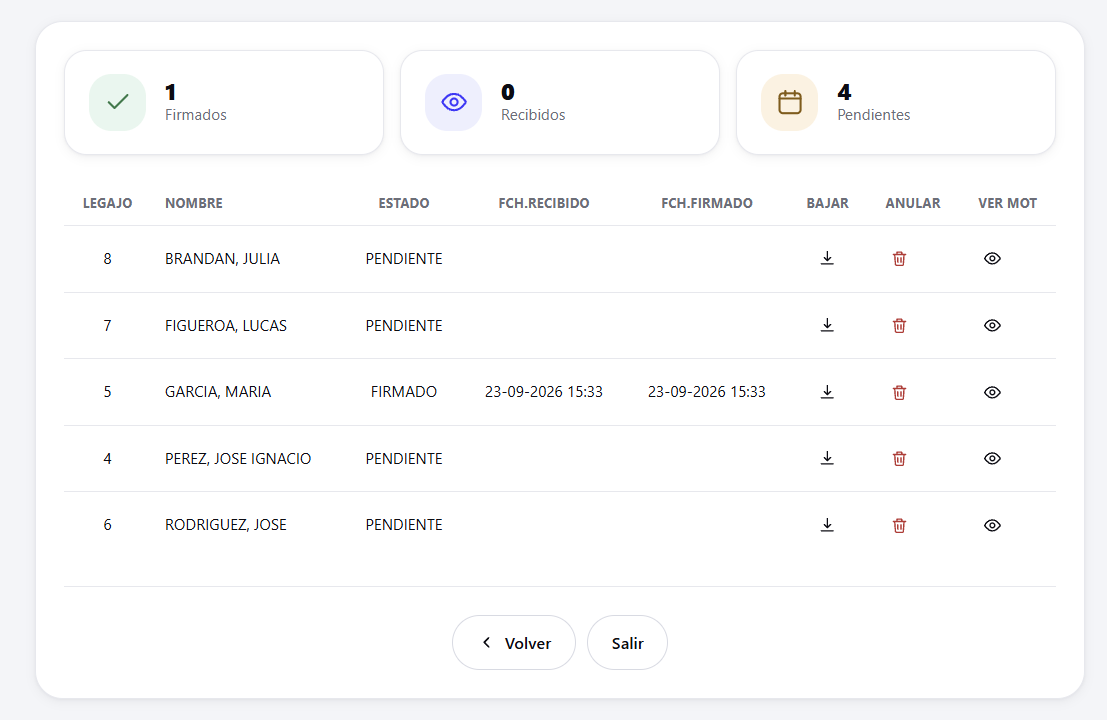View the reason for BRANDAN, JULIA
This screenshot has height=720, width=1107.
click(992, 258)
